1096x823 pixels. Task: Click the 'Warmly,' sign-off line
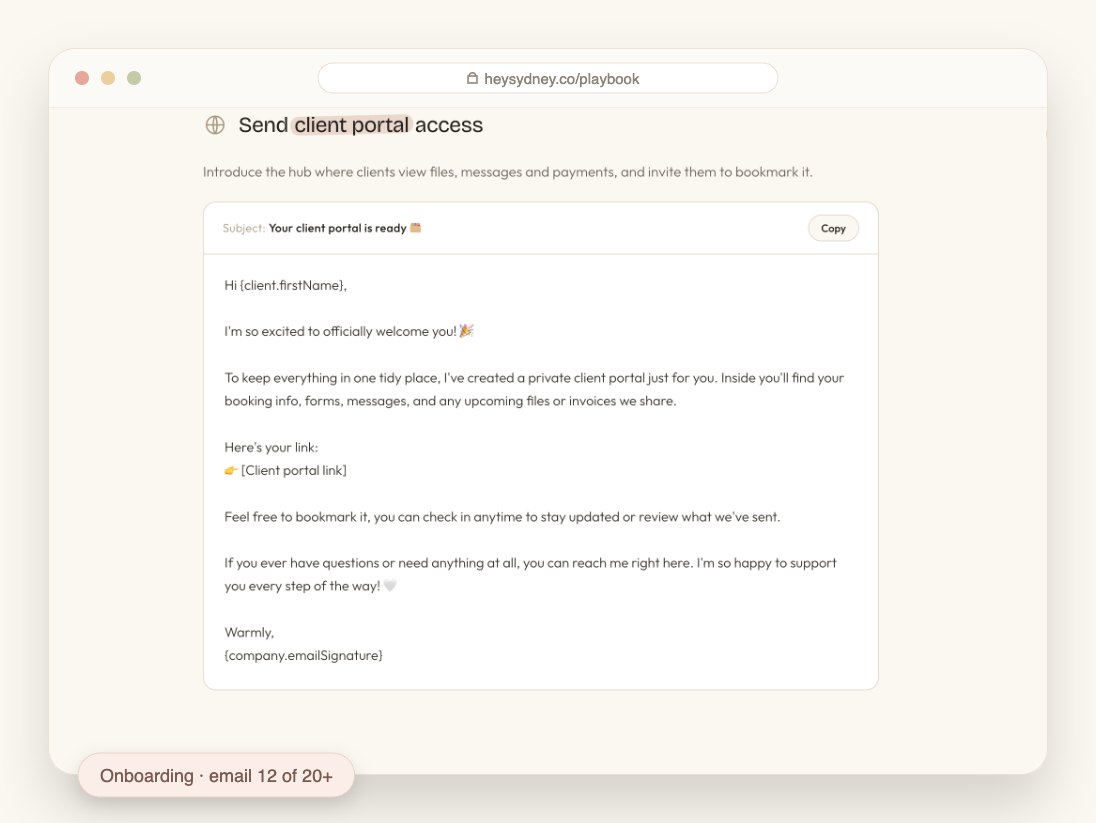(249, 633)
